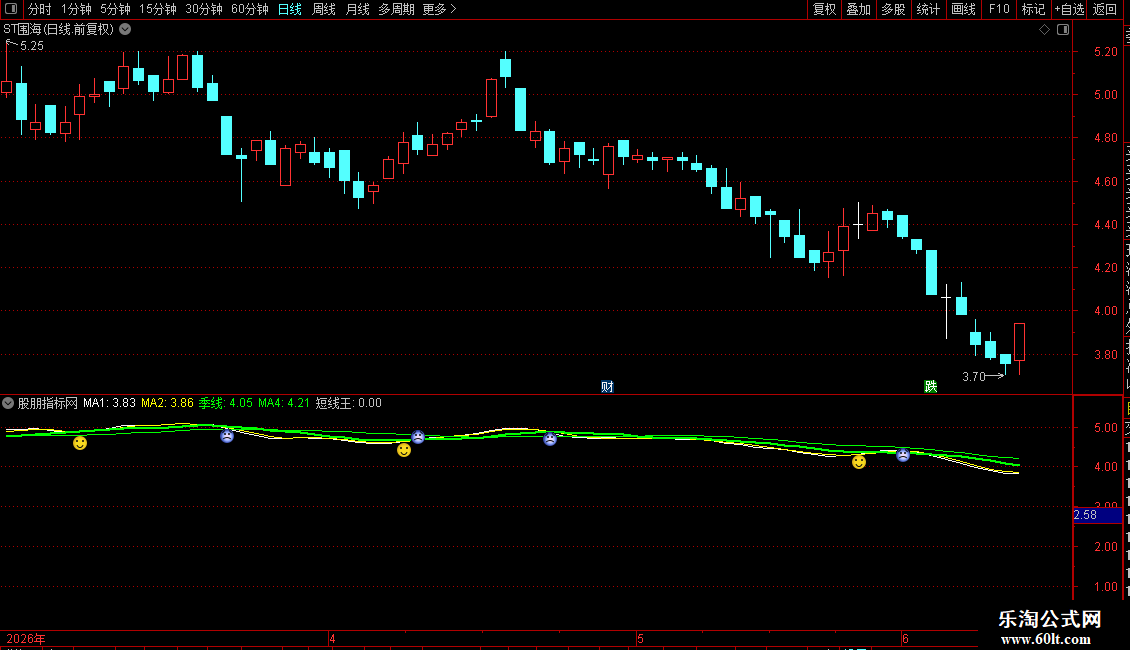Click the ST围海(日线.前复权) stock title
This screenshot has width=1130, height=650.
click(x=58, y=30)
